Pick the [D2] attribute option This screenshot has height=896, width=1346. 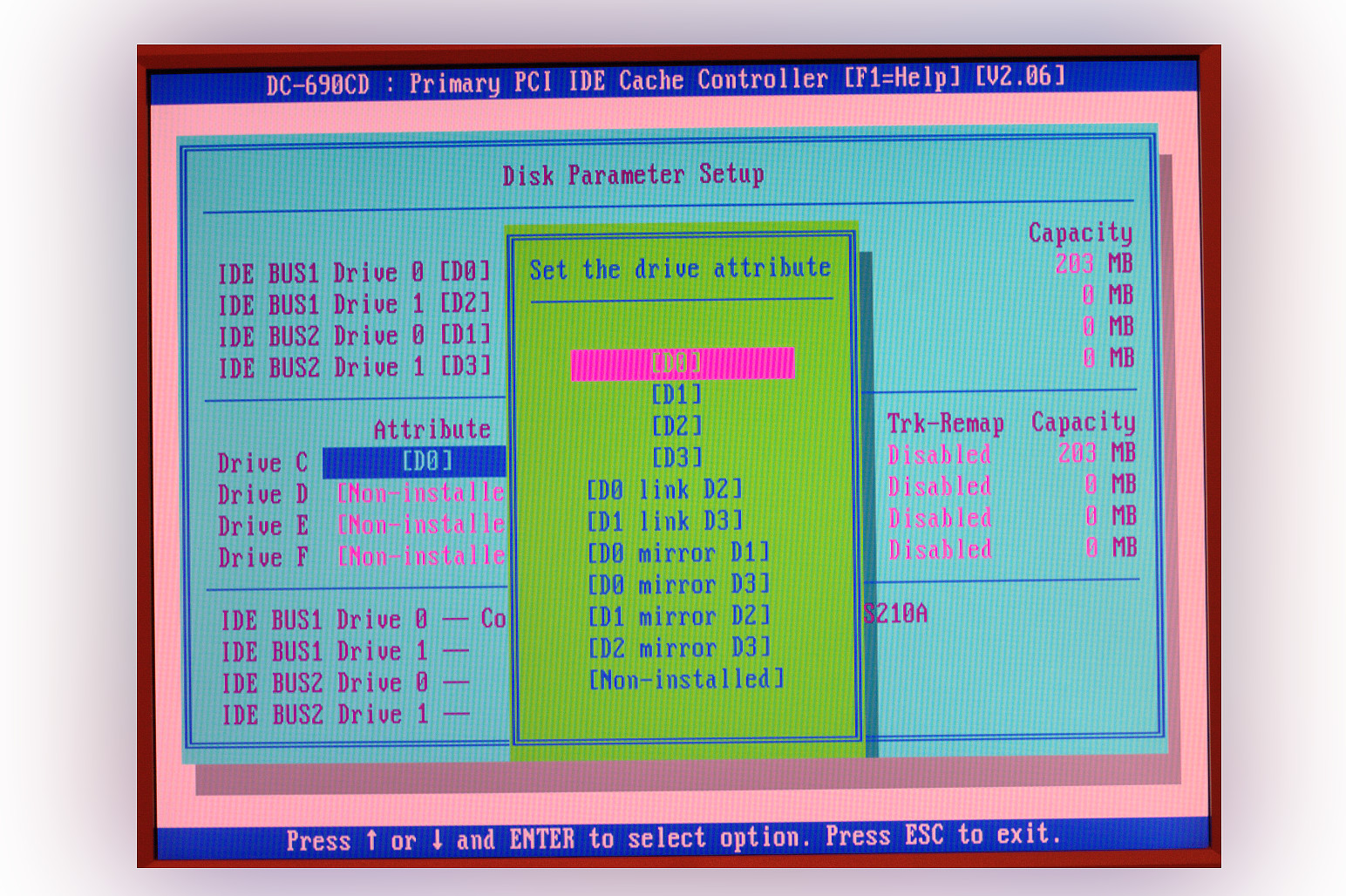[x=676, y=426]
